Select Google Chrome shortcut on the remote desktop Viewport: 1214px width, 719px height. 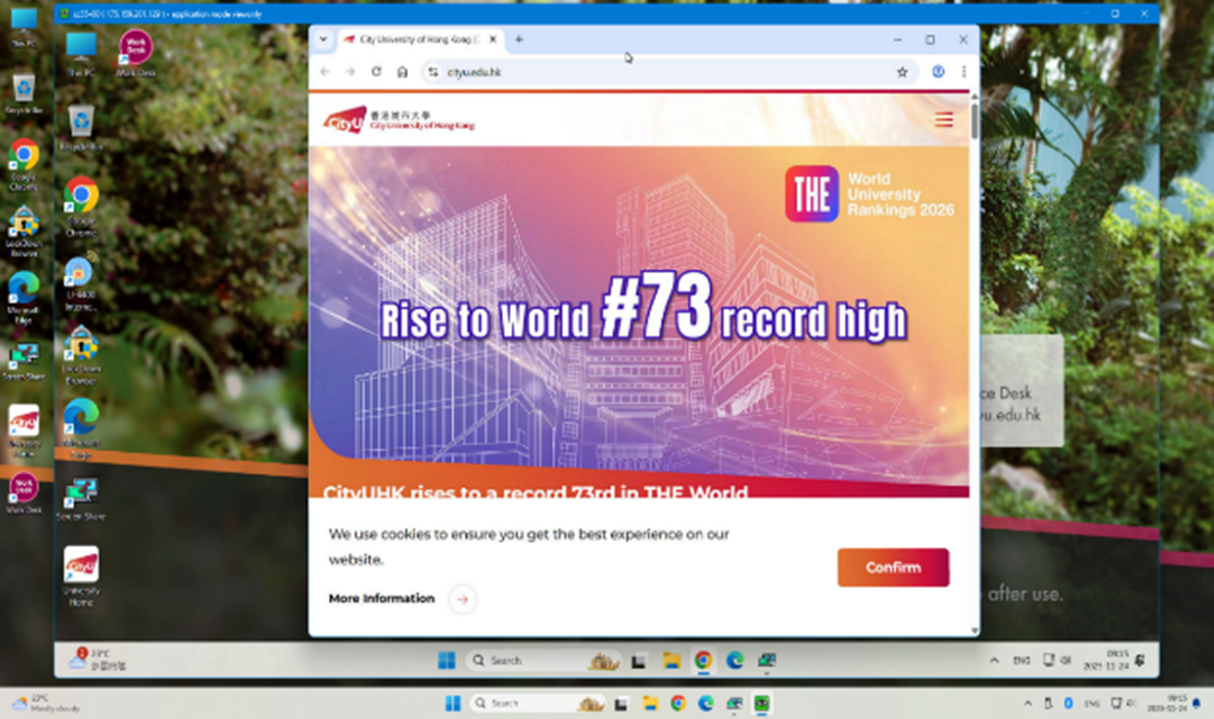pyautogui.click(x=81, y=207)
